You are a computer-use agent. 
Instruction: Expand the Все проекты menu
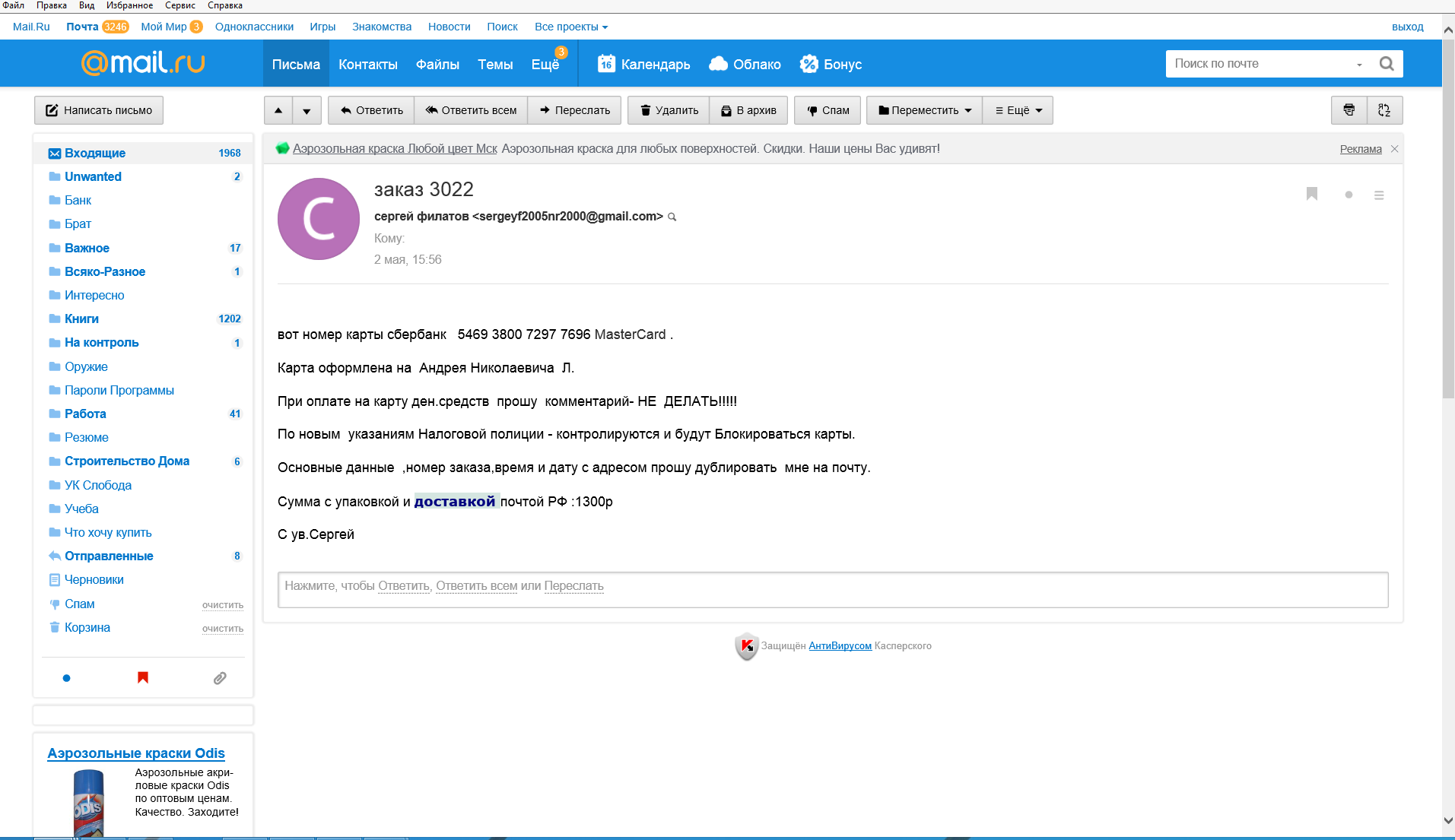coord(570,27)
